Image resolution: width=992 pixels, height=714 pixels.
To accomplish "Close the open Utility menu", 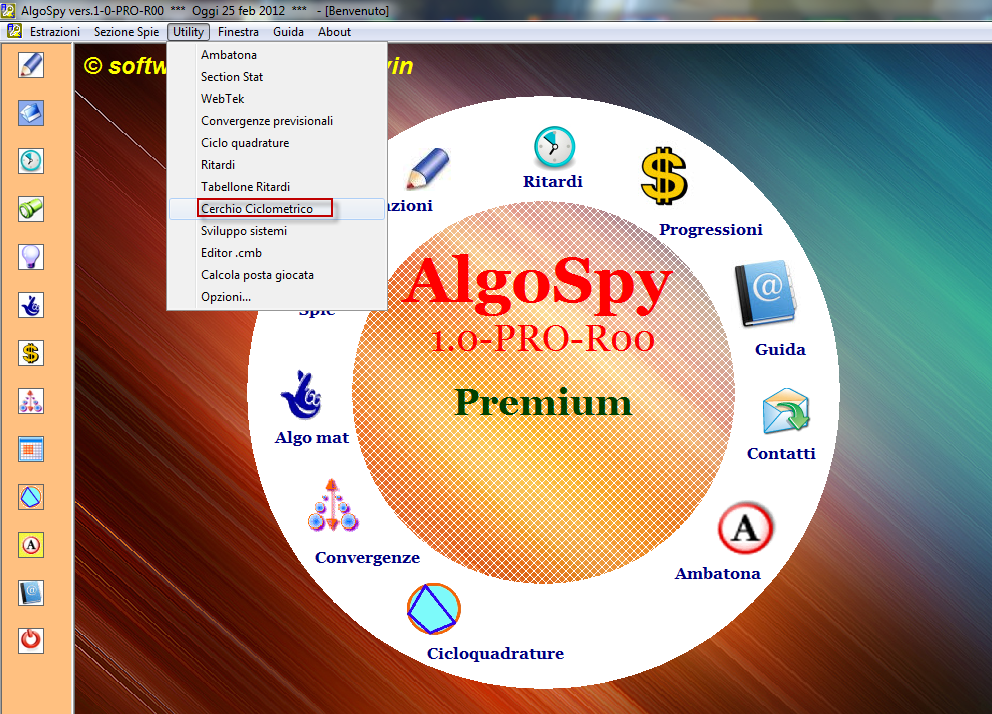I will pyautogui.click(x=189, y=32).
